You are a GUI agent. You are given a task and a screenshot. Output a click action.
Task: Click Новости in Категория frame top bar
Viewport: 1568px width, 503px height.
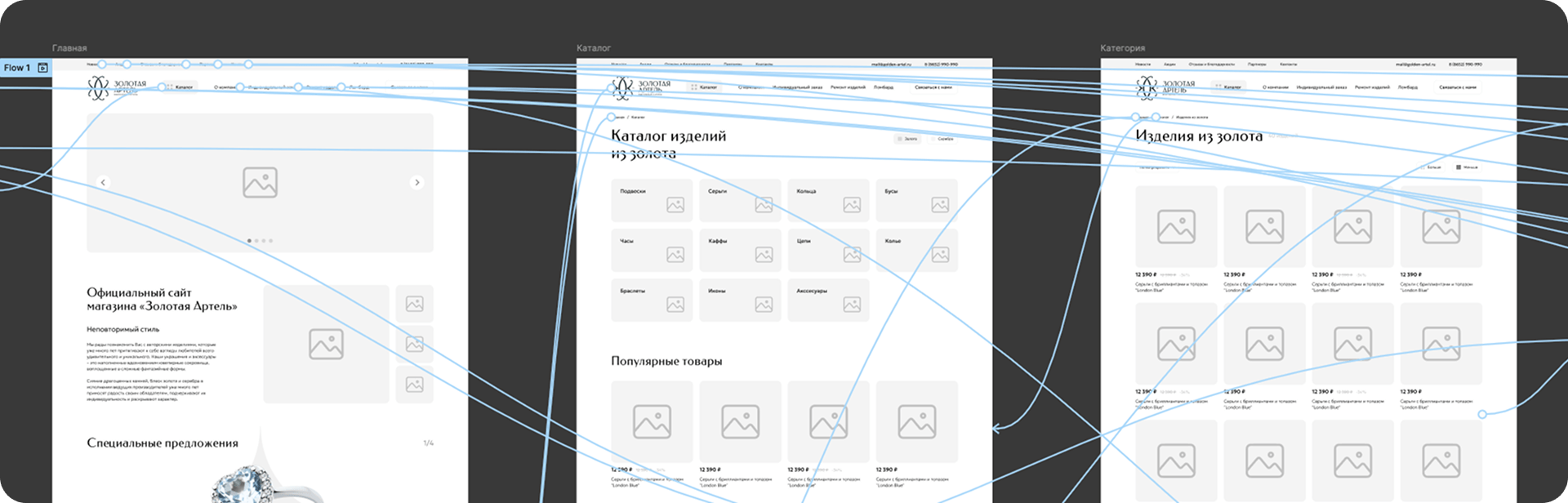pos(1143,64)
